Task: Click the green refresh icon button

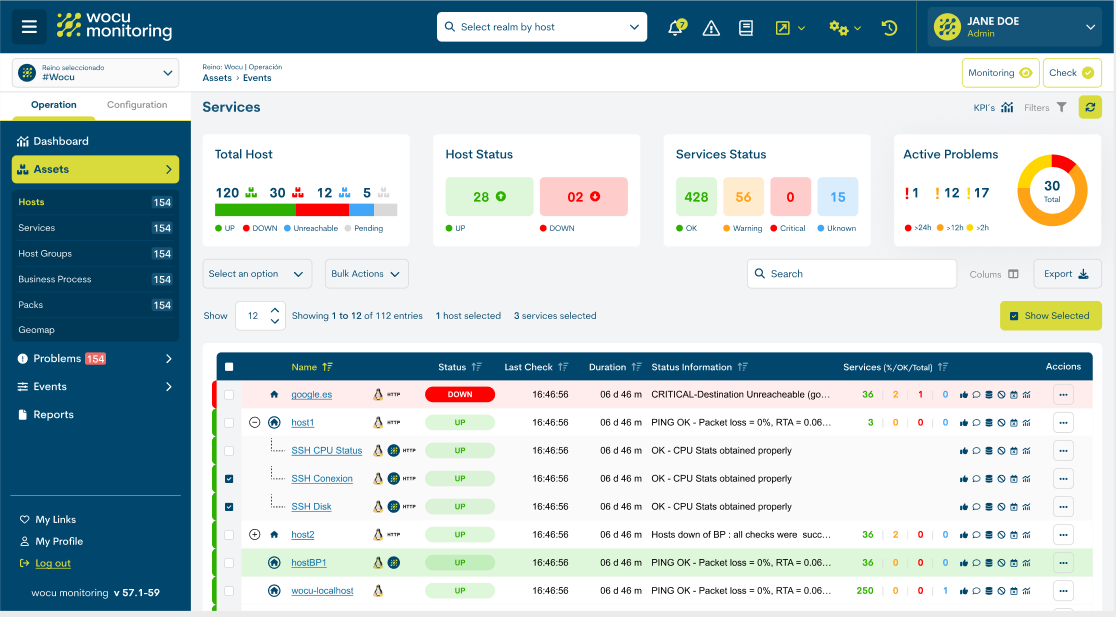Action: [x=1090, y=107]
